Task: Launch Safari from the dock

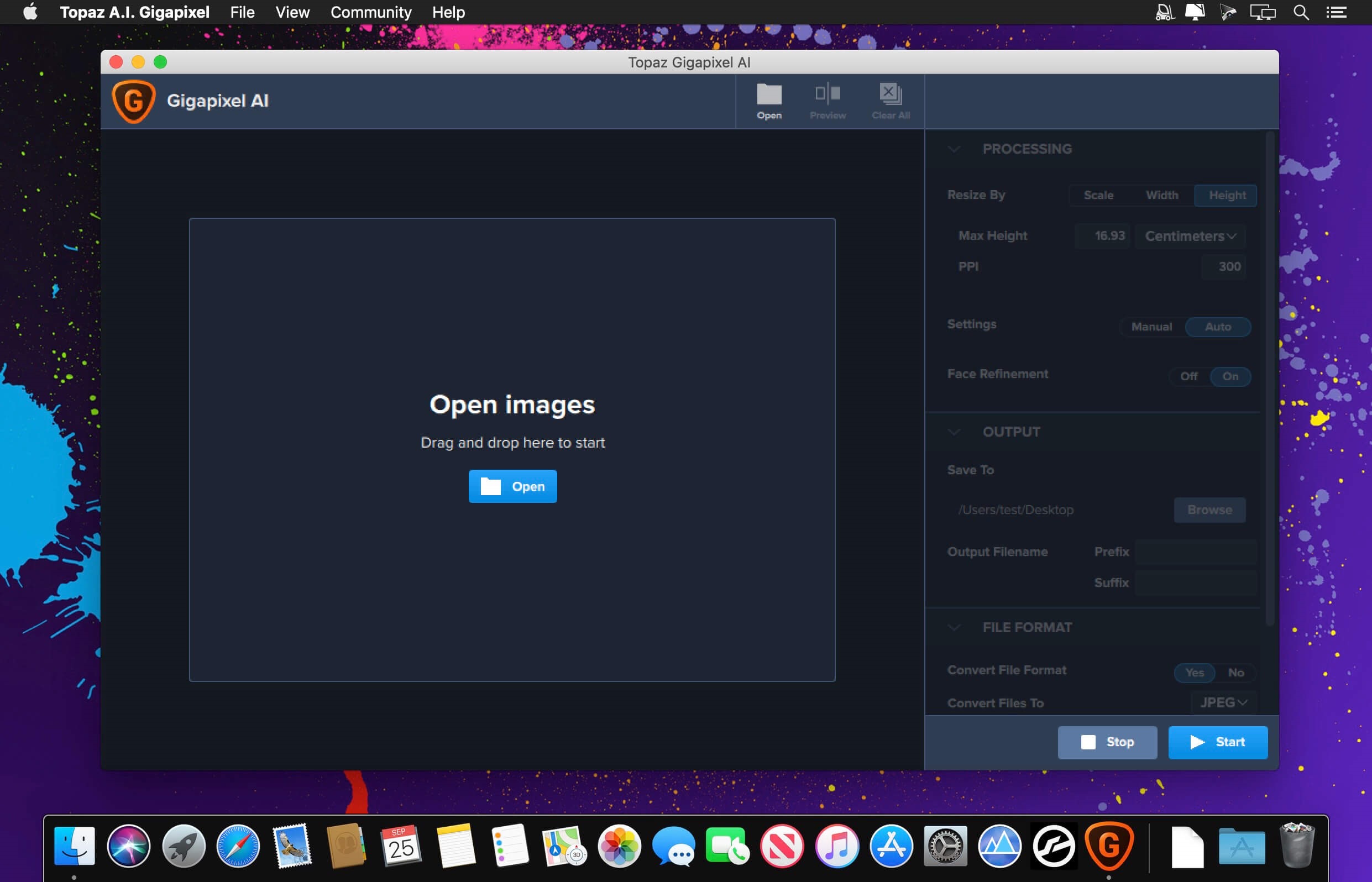Action: point(238,846)
